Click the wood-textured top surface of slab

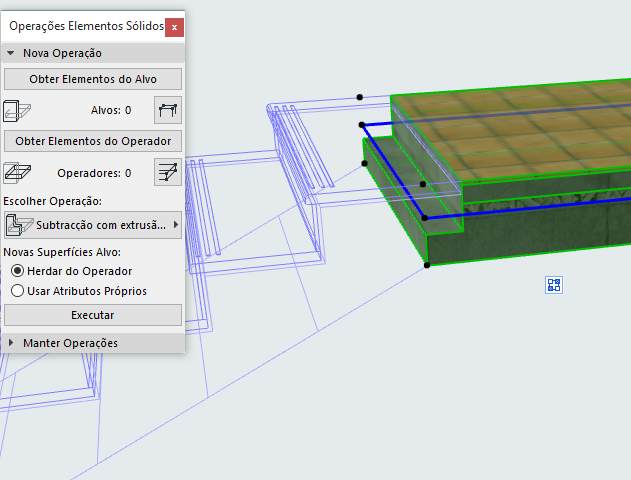tap(520, 140)
